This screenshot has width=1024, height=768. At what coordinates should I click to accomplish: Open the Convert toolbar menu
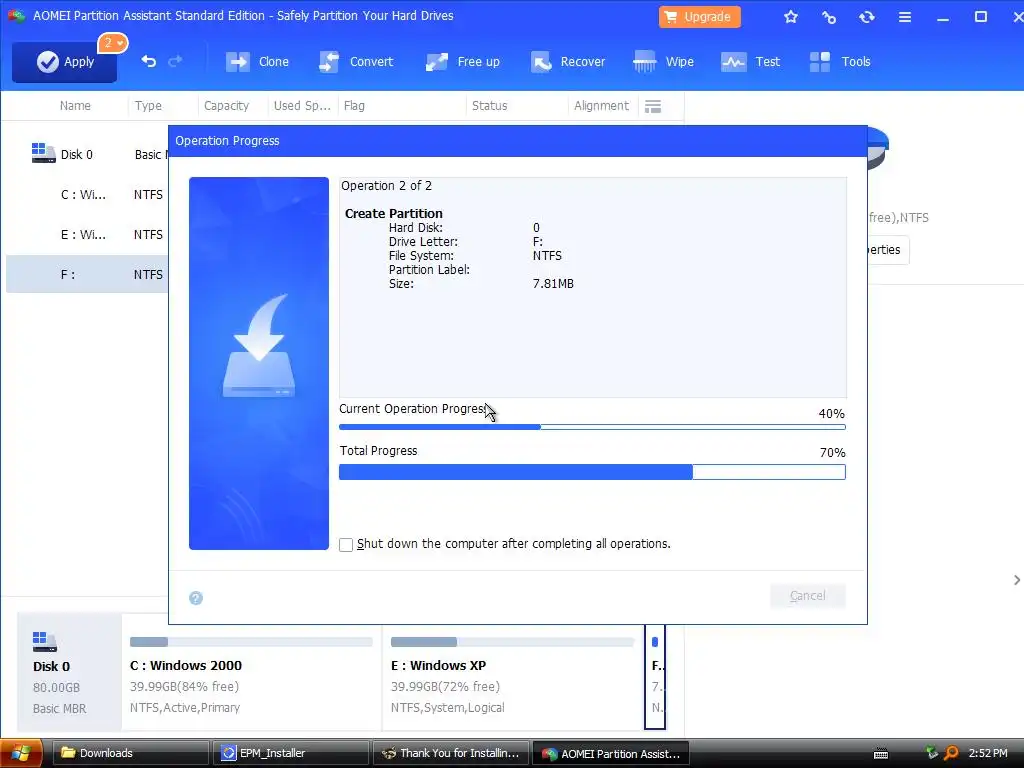pos(356,62)
